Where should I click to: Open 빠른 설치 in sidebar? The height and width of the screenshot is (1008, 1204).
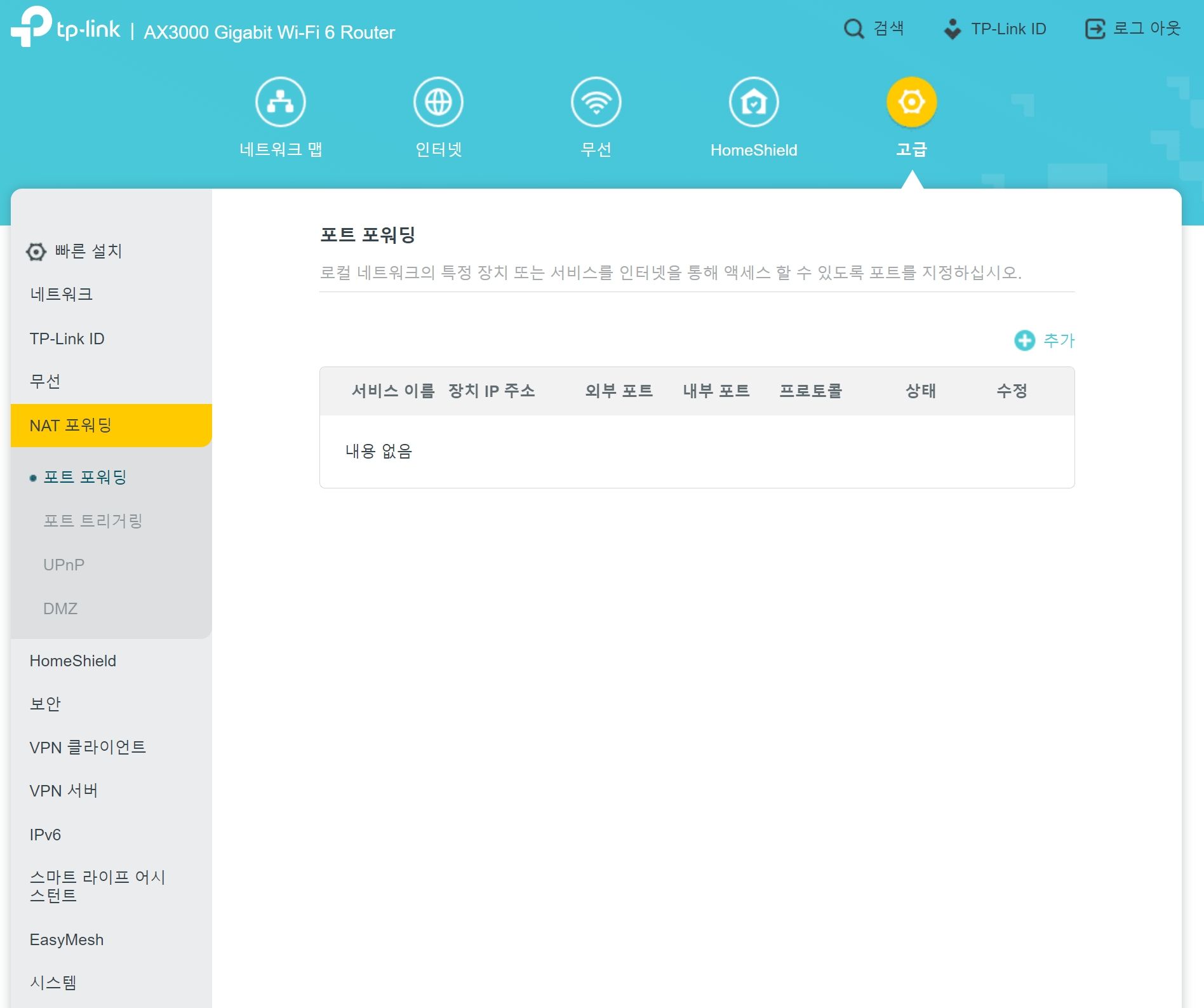click(x=88, y=252)
